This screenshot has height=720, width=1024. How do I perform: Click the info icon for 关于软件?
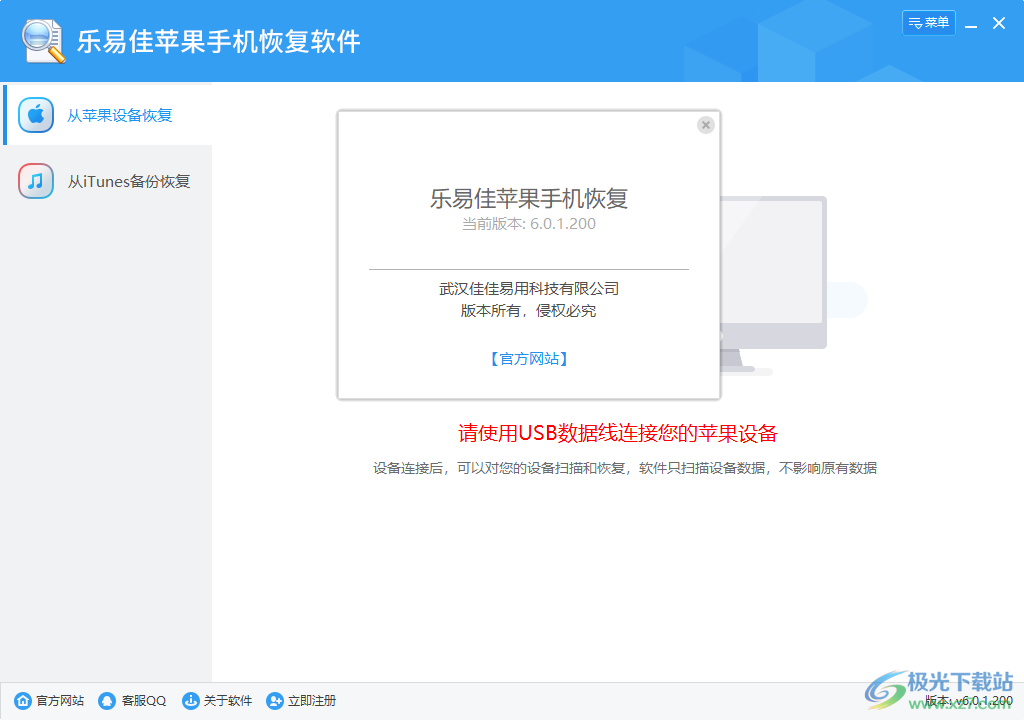190,700
